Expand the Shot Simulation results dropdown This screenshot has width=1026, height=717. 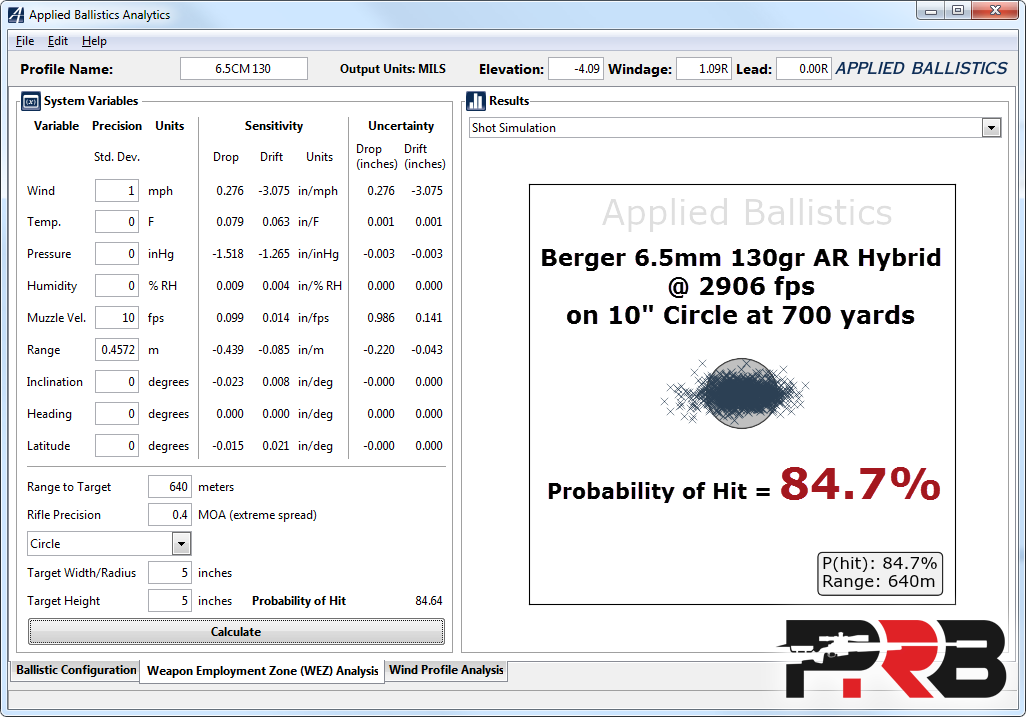pos(991,128)
